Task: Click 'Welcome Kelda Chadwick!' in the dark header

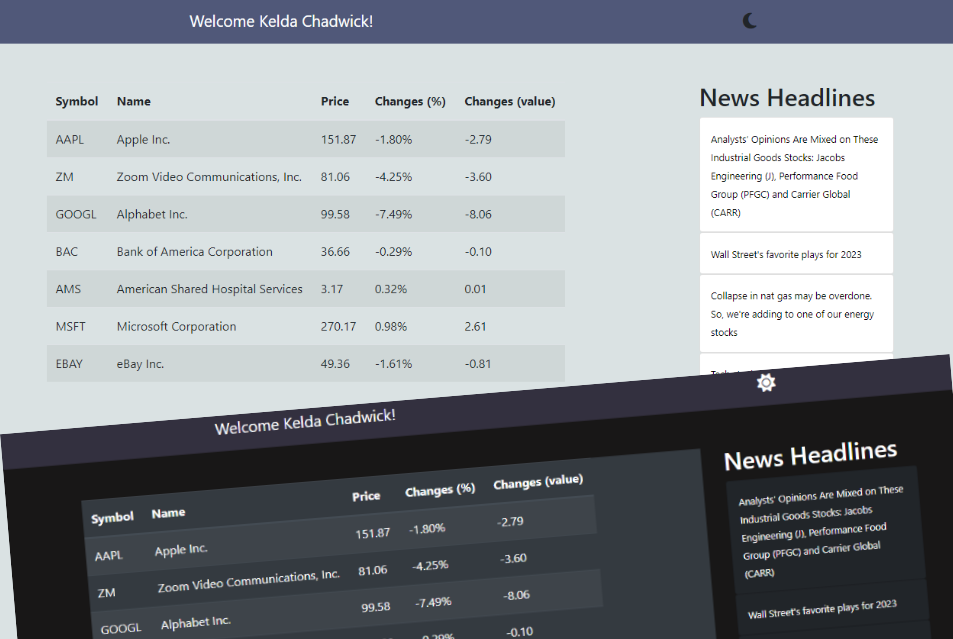Action: coord(305,422)
